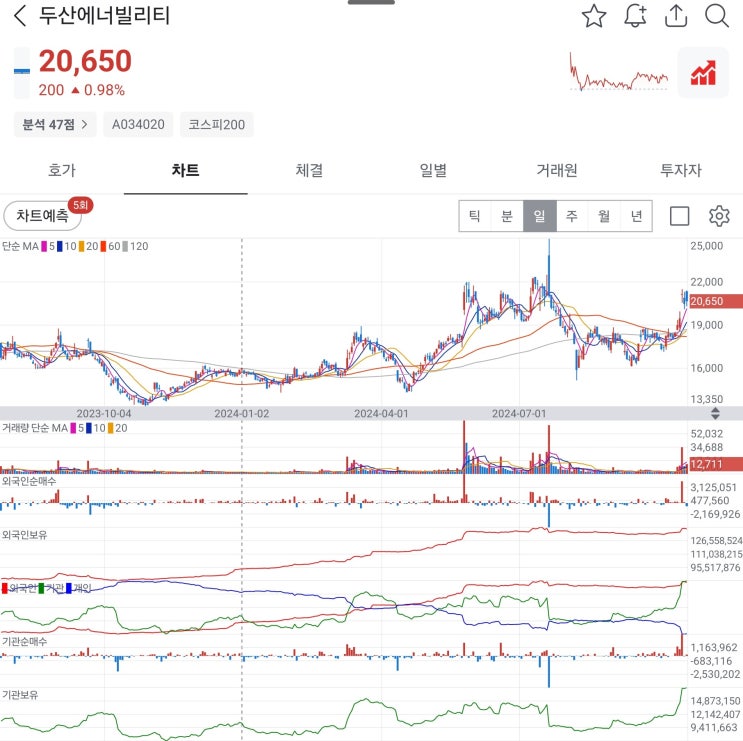Tap the 20,650 price marker on axis
Image resolution: width=743 pixels, height=741 pixels.
click(716, 301)
